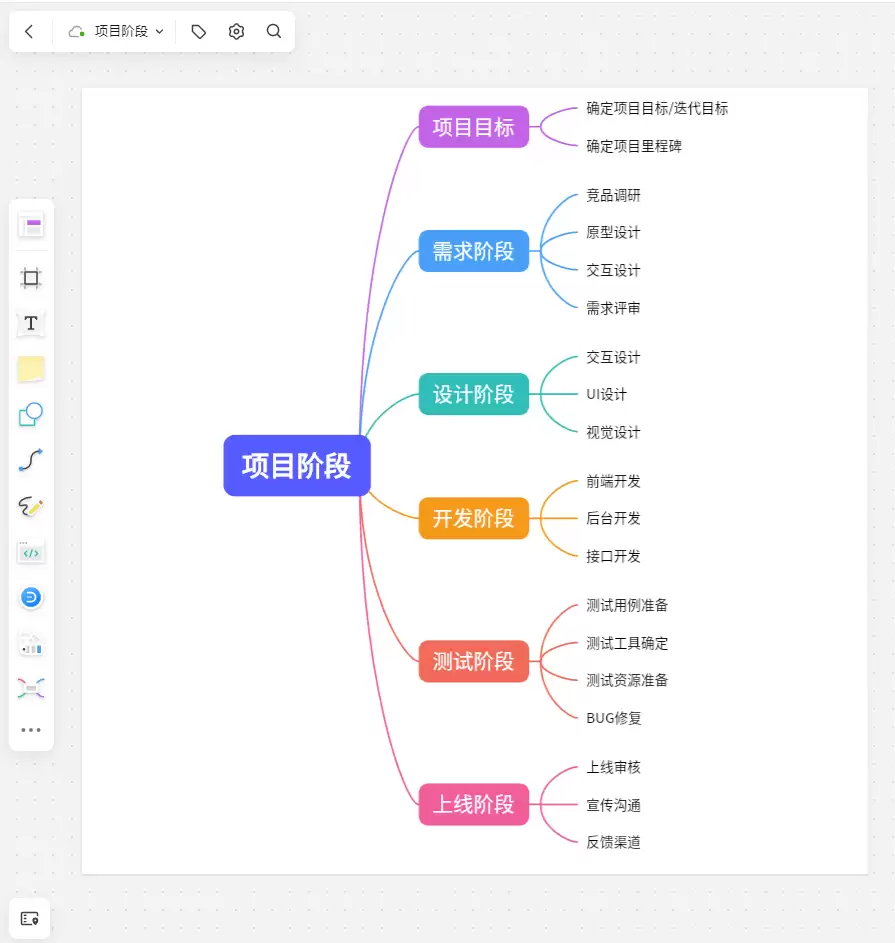Select the central 项目阶段 node
895x943 pixels.
click(297, 465)
